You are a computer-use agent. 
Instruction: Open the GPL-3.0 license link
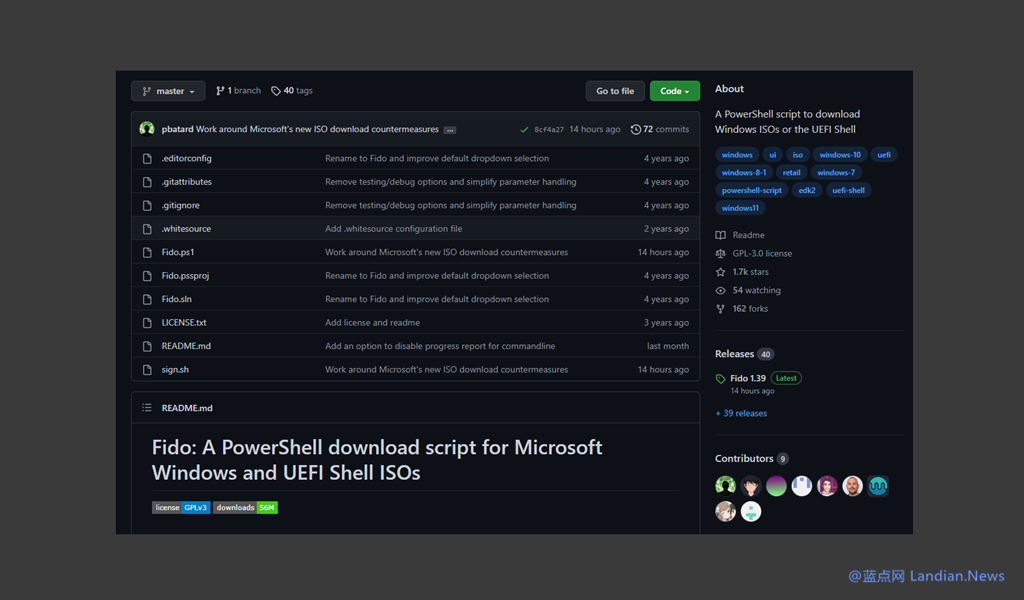pos(761,254)
